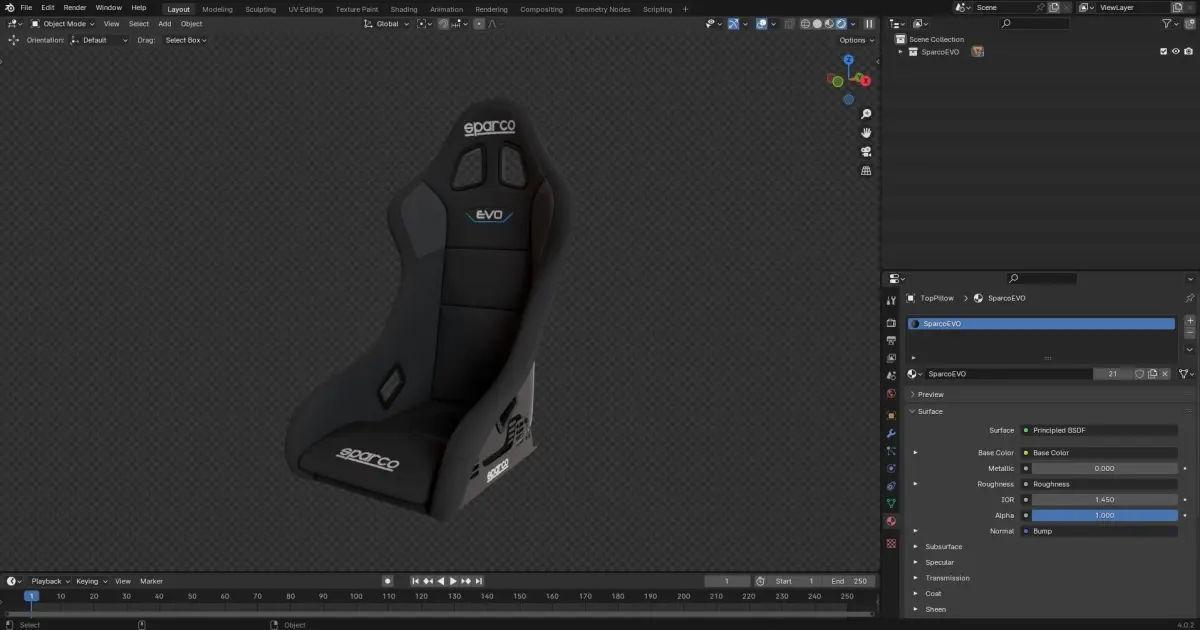The height and width of the screenshot is (630, 1200).
Task: Open the Object properties tab
Action: (x=891, y=415)
